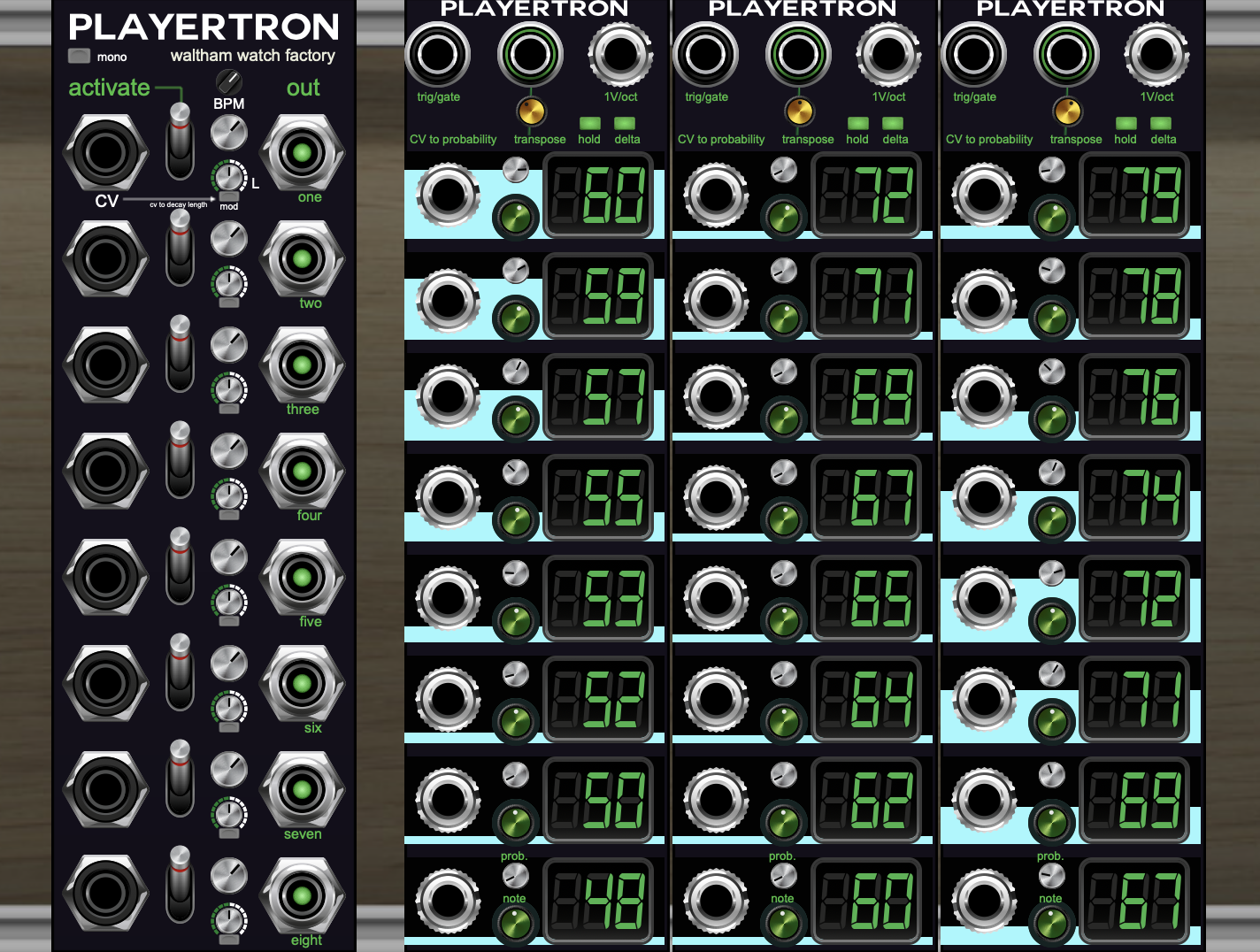Click the top-row green note knob on the first Playertron

pyautogui.click(x=515, y=215)
